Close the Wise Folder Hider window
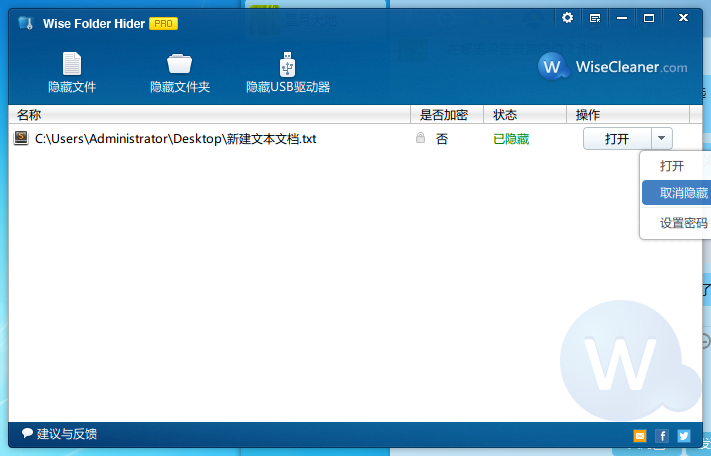 point(683,18)
